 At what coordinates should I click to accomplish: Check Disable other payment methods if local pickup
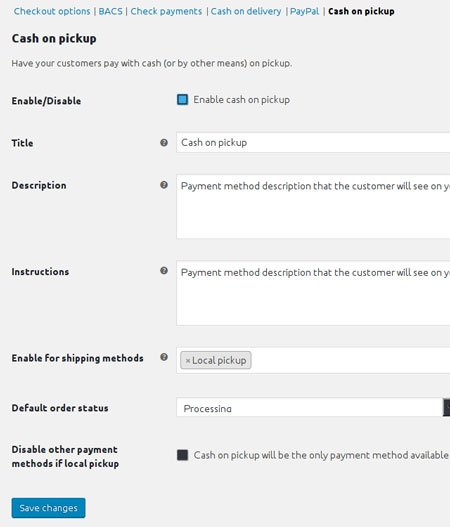pos(182,455)
